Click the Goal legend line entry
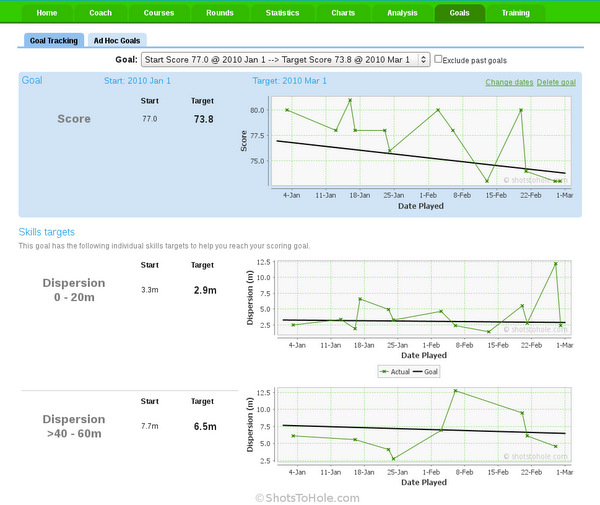Image resolution: width=600 pixels, height=505 pixels. [x=426, y=371]
